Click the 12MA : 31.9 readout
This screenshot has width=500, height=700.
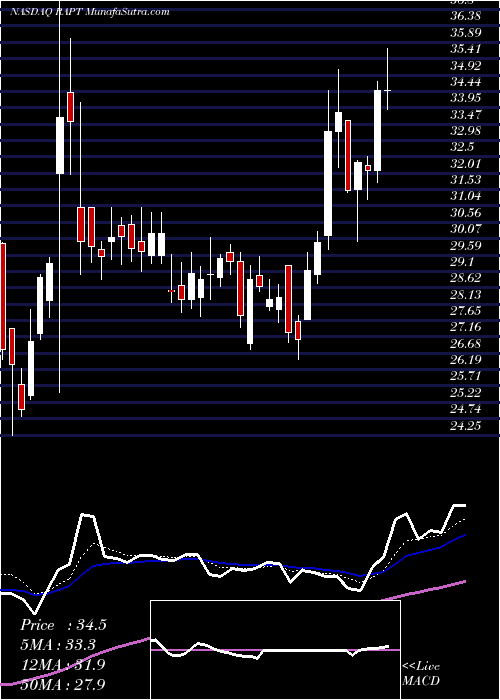coord(63,664)
